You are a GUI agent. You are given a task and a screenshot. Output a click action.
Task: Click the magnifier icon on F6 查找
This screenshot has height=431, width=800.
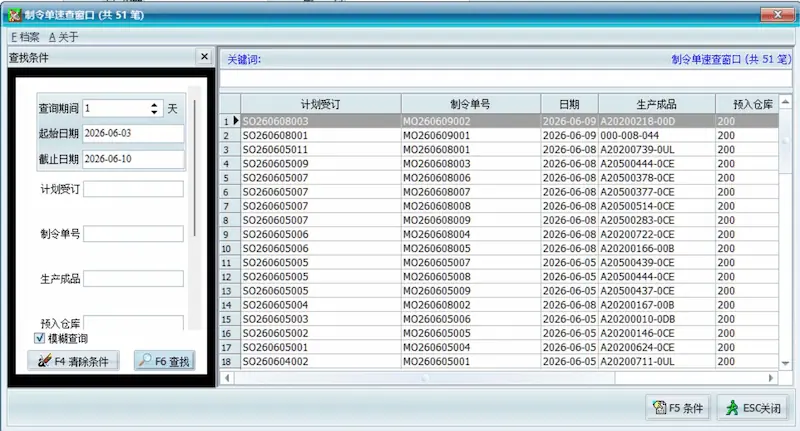click(x=145, y=360)
